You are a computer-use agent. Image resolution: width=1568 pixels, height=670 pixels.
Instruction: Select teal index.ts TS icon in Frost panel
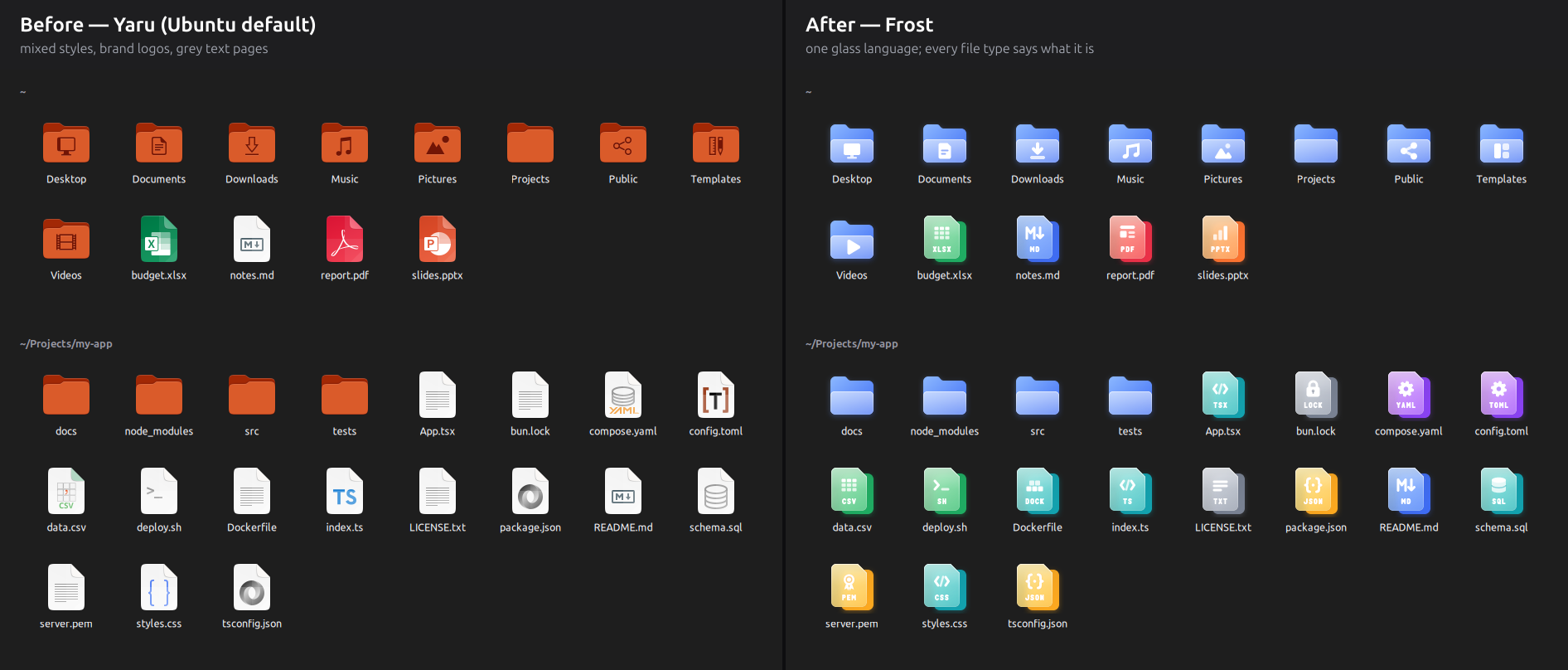point(1130,491)
